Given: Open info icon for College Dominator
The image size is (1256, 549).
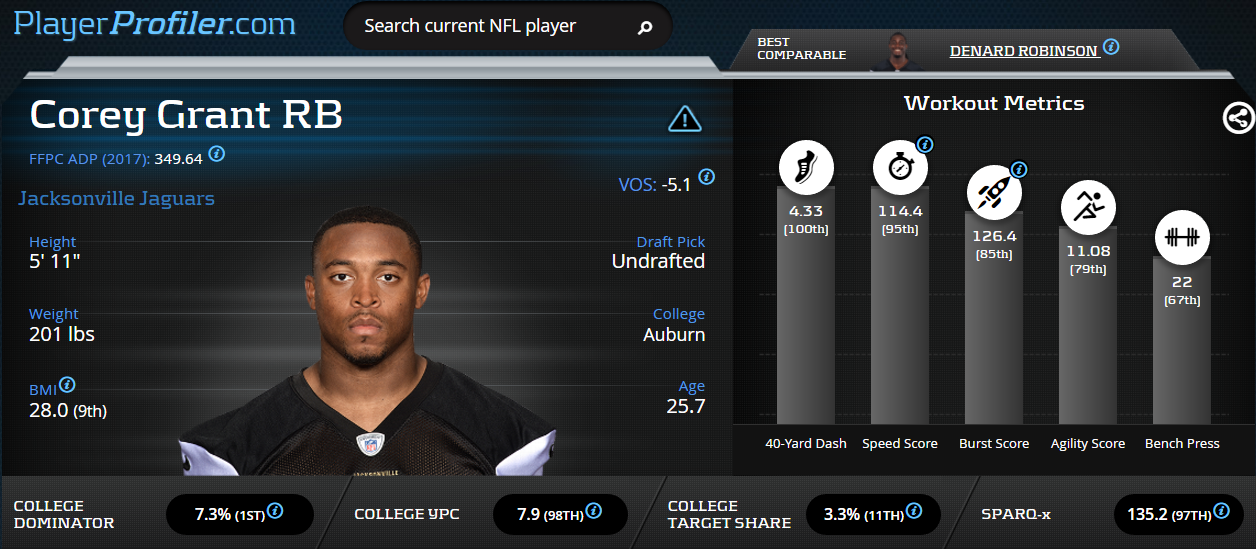Looking at the screenshot, I should pos(275,511).
